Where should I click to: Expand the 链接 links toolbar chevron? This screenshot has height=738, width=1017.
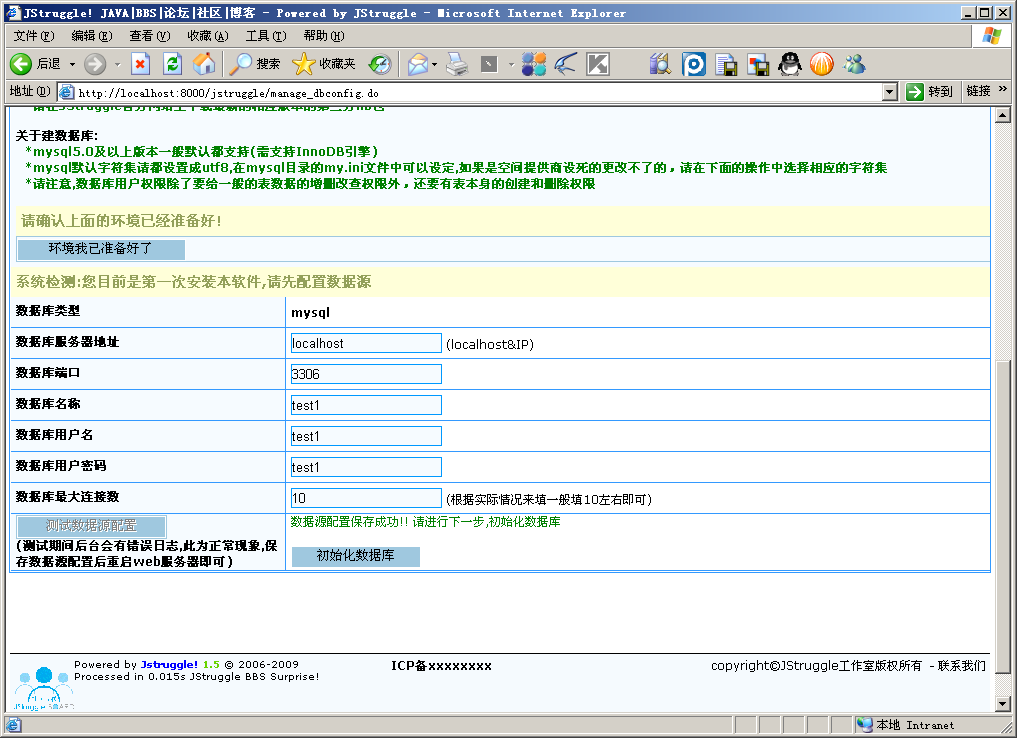point(1003,89)
